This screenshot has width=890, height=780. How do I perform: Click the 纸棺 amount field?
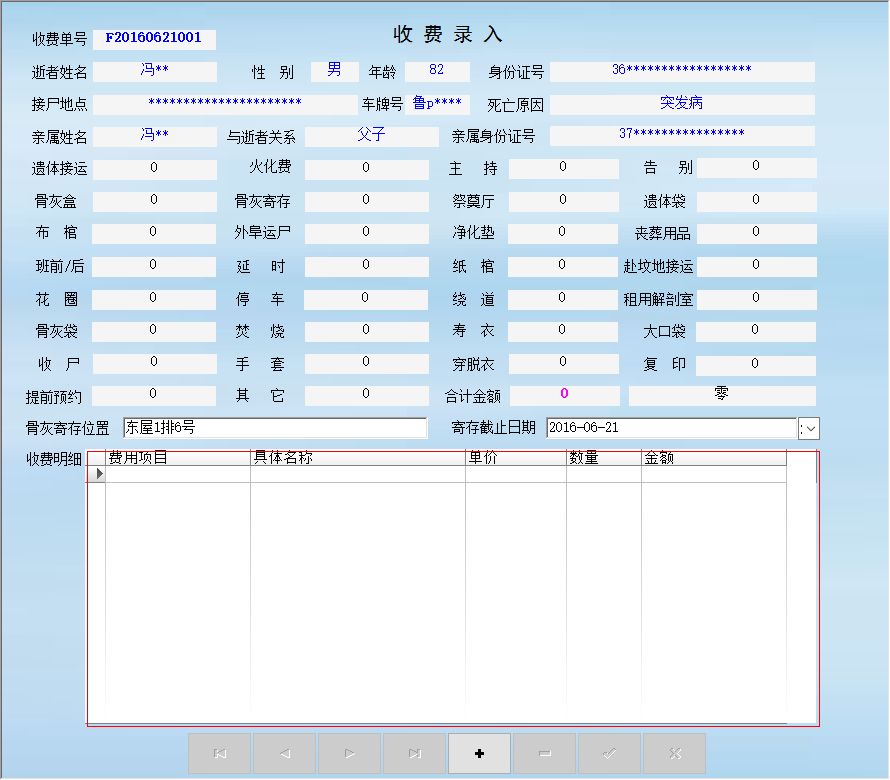coord(563,266)
